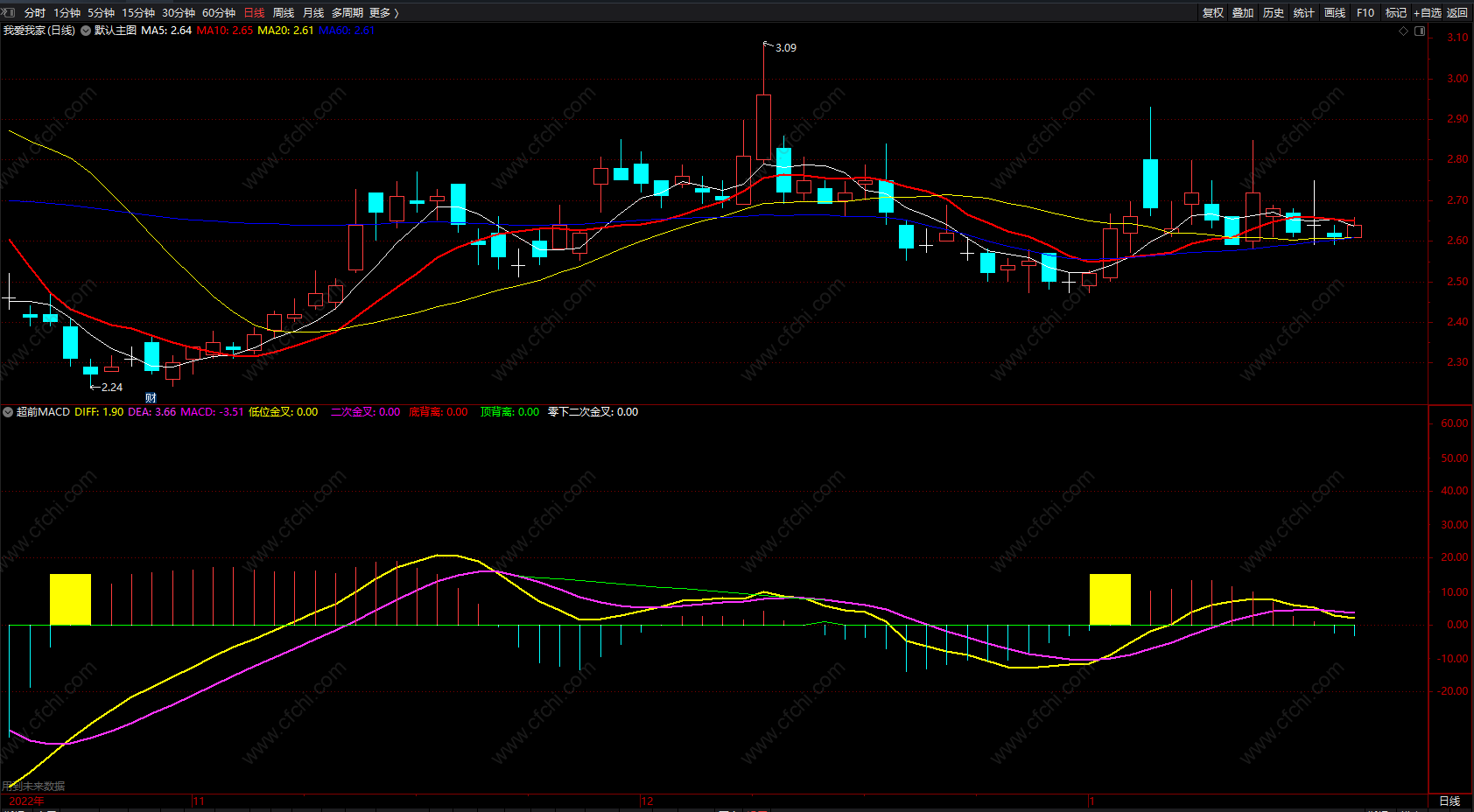The width and height of the screenshot is (1474, 812).
Task: Open F10 company info
Action: [1365, 12]
